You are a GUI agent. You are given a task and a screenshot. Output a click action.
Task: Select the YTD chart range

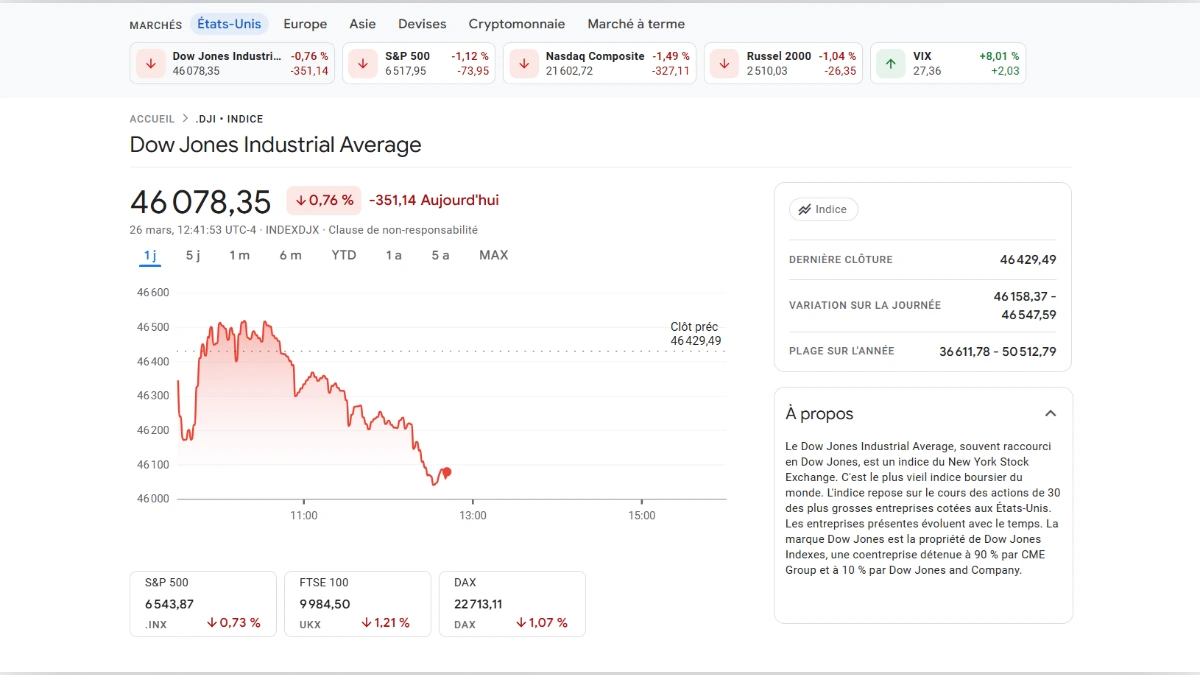tap(344, 255)
